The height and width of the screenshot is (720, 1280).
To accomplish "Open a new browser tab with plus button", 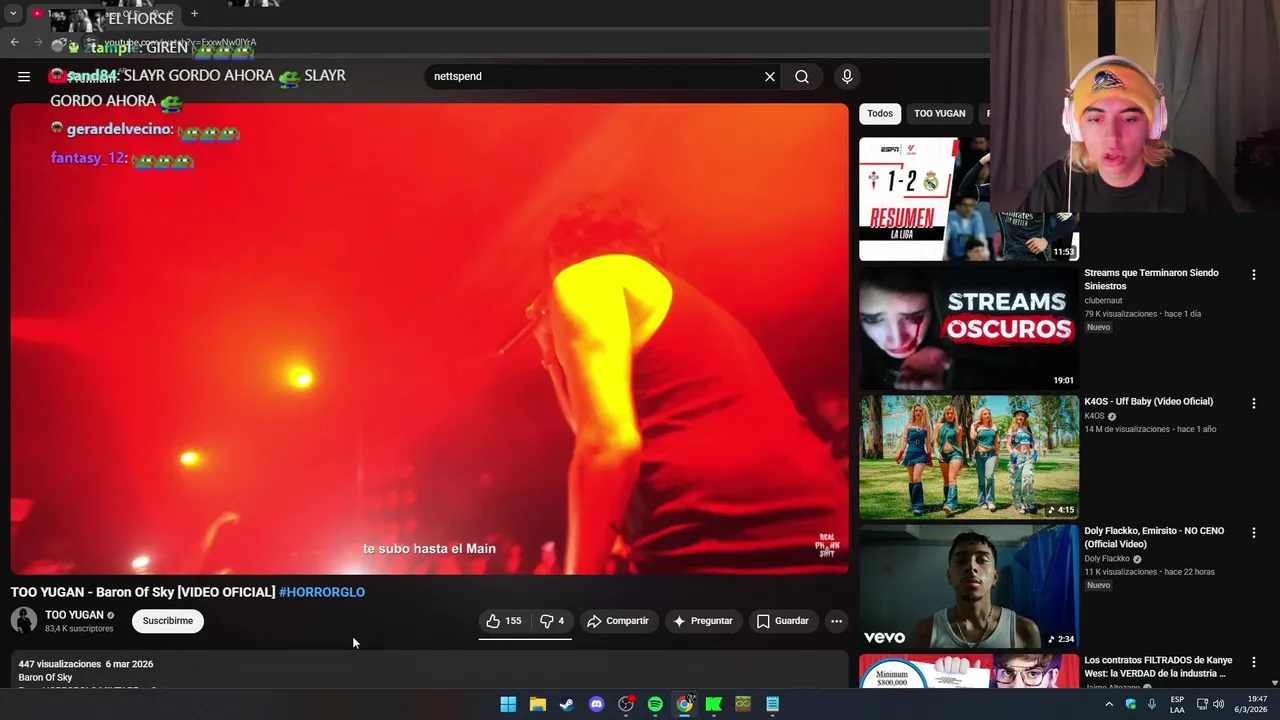I will click(194, 13).
